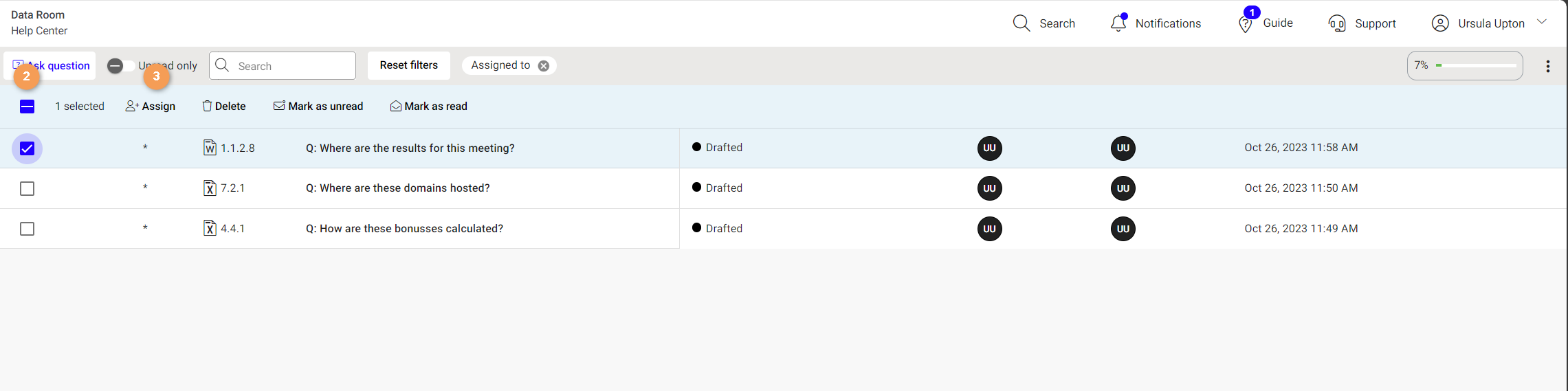The height and width of the screenshot is (391, 1568).
Task: Click the Ask question button
Action: (x=51, y=65)
